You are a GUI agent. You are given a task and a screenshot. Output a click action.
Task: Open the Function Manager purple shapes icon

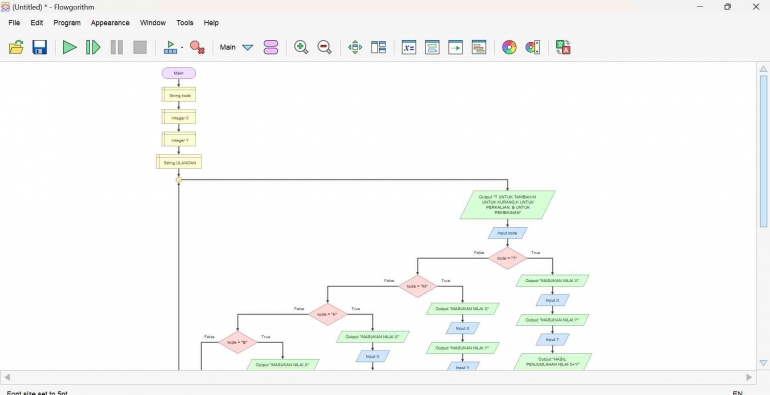[x=271, y=47]
